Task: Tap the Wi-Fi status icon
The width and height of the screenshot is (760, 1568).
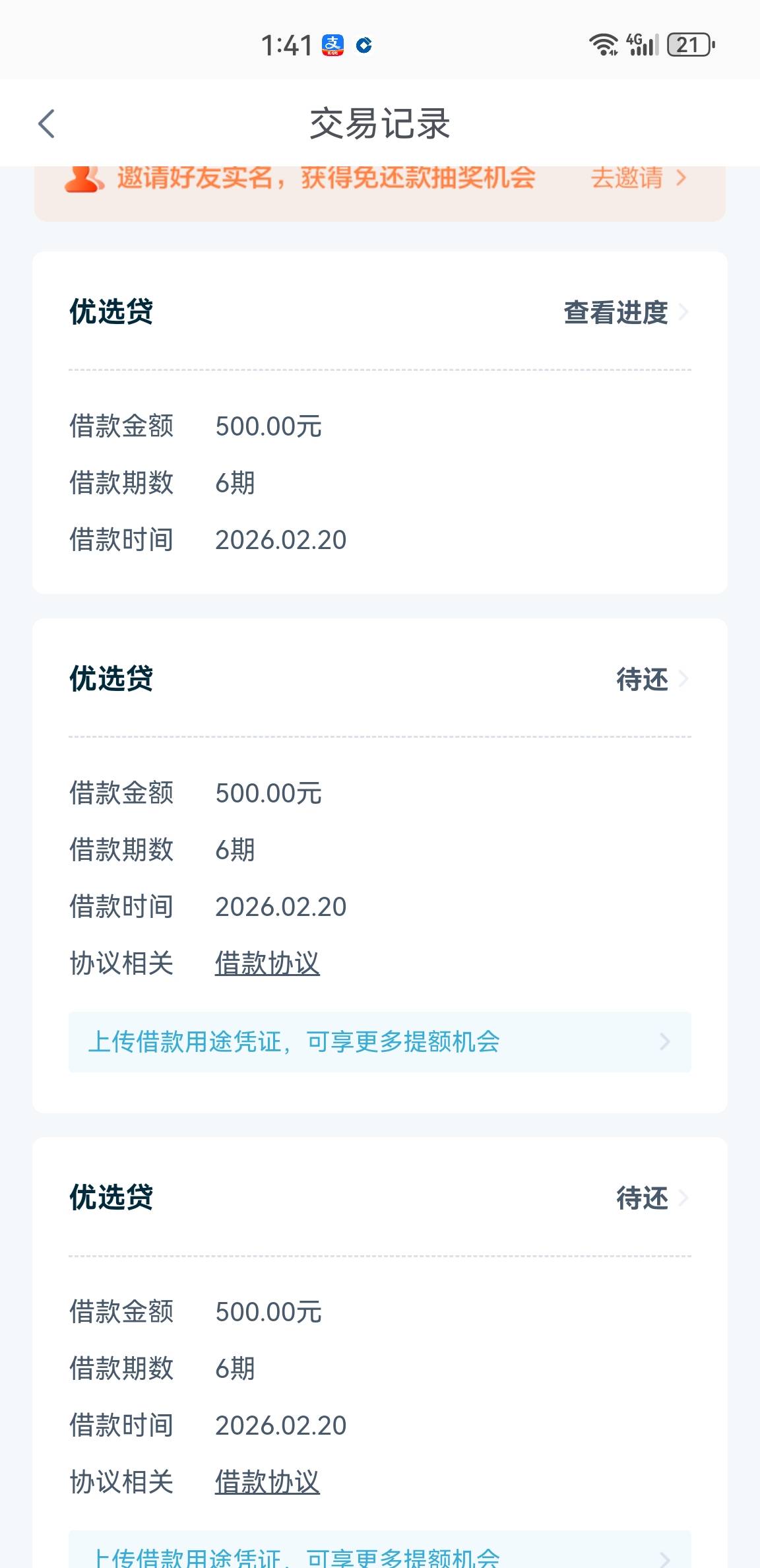Action: (x=603, y=45)
